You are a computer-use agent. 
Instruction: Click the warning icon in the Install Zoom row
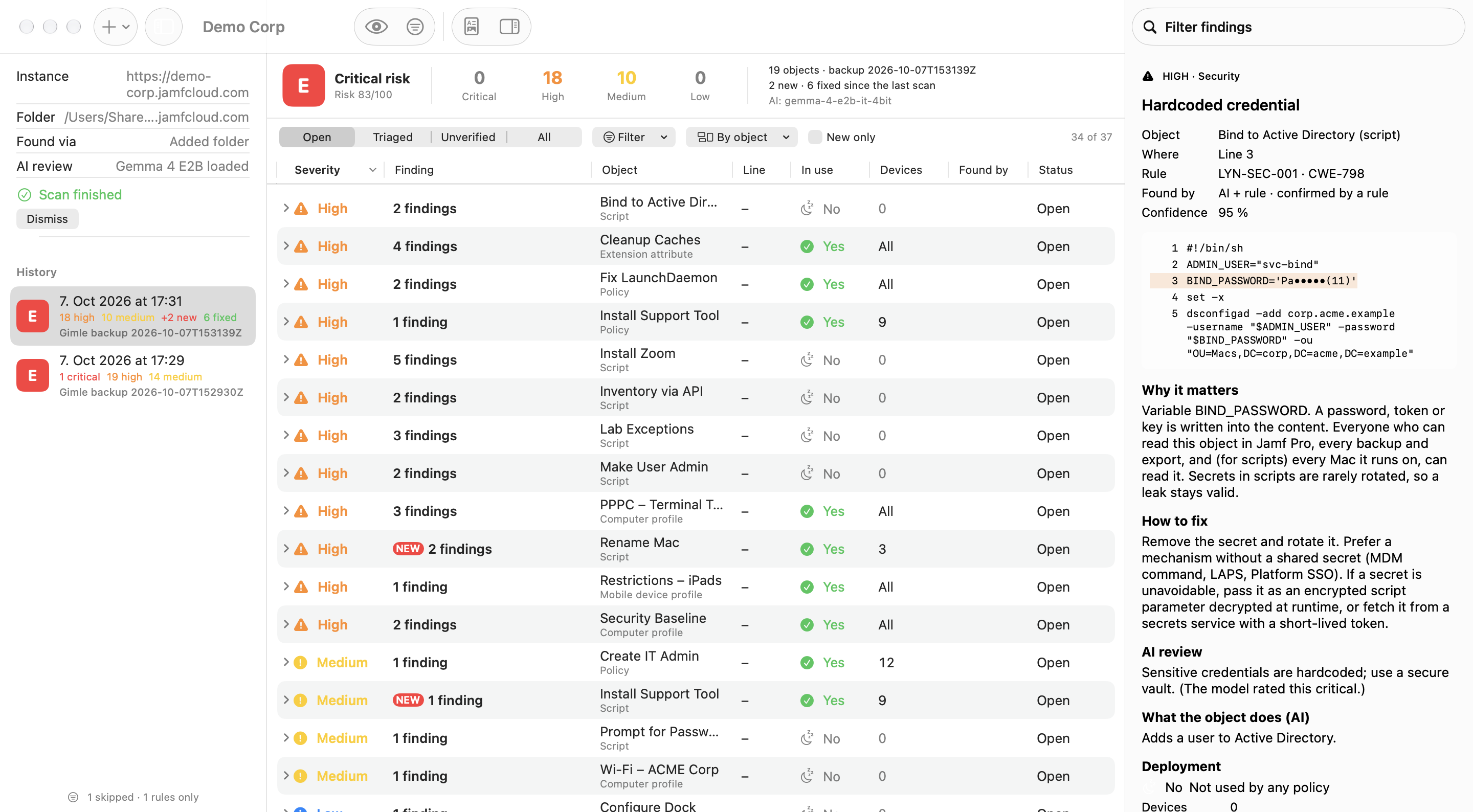[x=301, y=360]
